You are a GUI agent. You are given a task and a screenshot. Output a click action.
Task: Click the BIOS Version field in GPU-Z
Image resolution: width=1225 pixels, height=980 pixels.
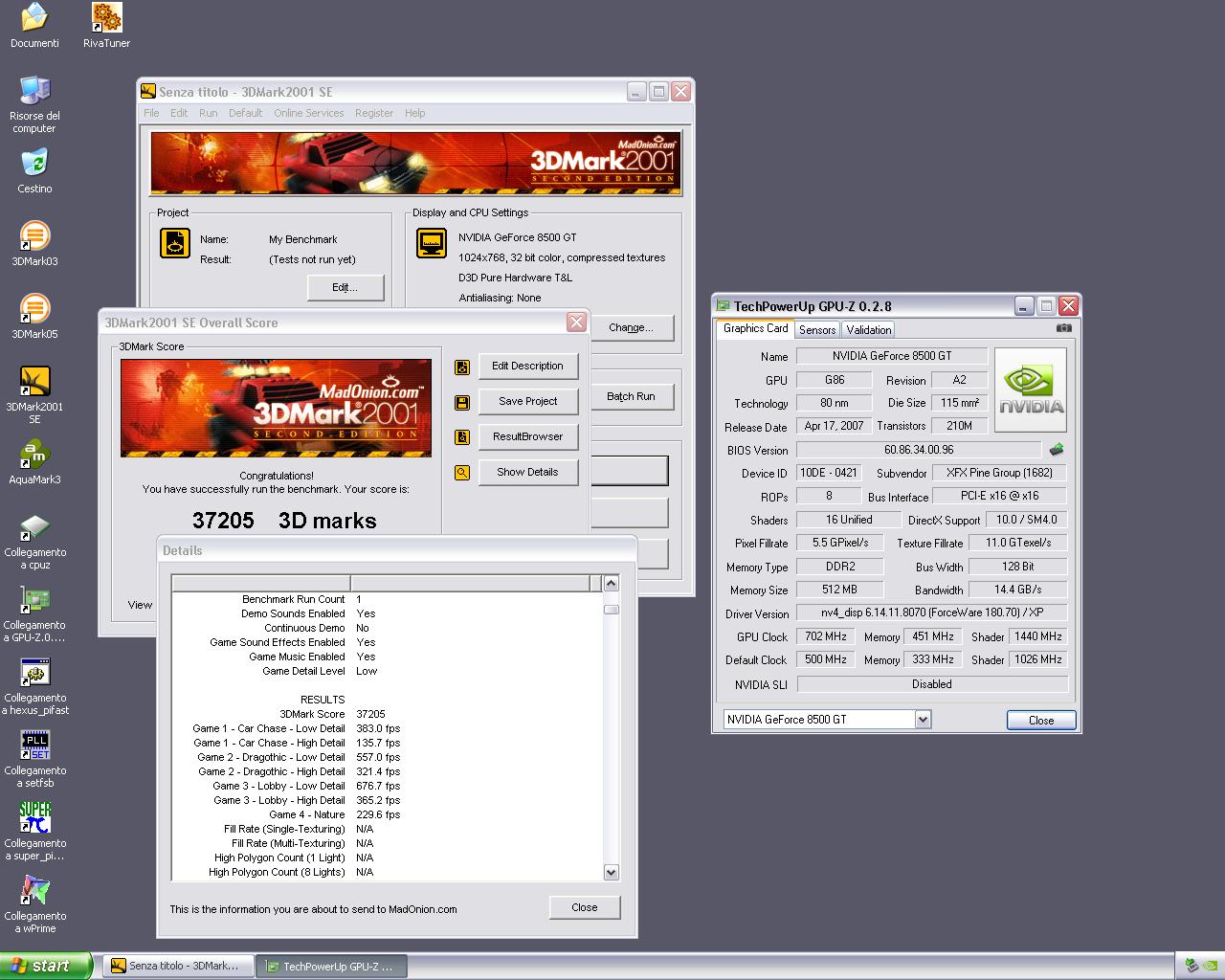[x=919, y=450]
